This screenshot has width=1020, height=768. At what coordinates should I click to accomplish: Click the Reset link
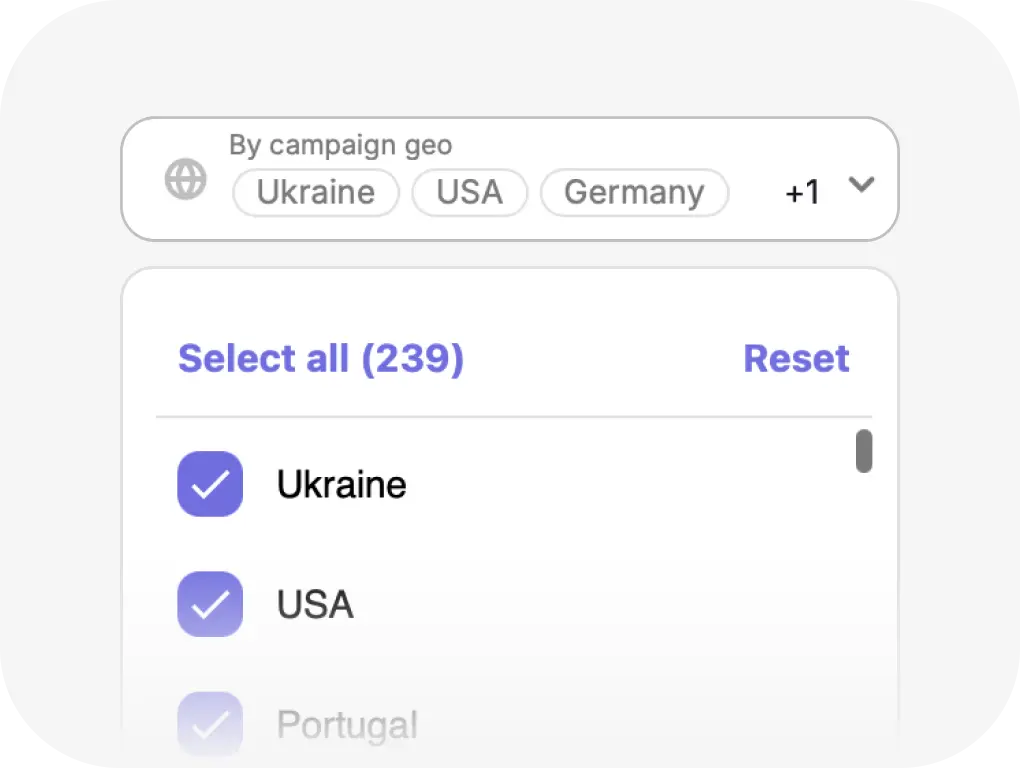(x=796, y=358)
